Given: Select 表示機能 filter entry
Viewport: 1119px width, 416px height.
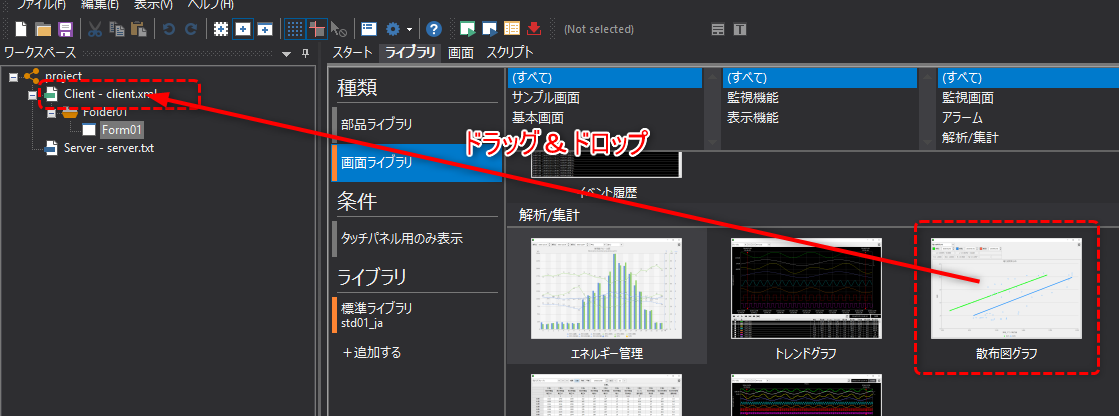Looking at the screenshot, I should tap(752, 118).
